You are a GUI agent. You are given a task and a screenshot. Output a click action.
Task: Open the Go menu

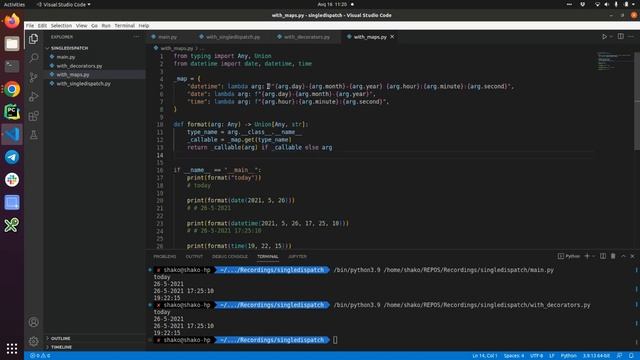(x=94, y=25)
